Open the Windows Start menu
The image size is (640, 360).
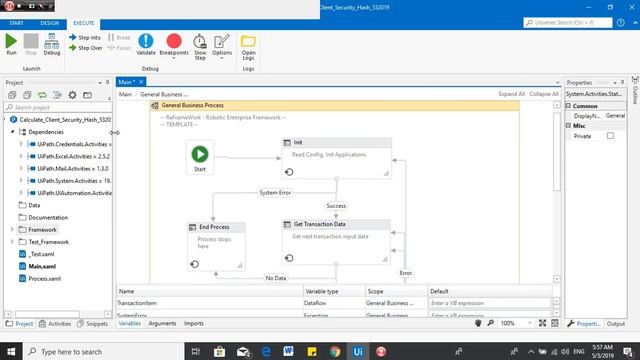11,351
